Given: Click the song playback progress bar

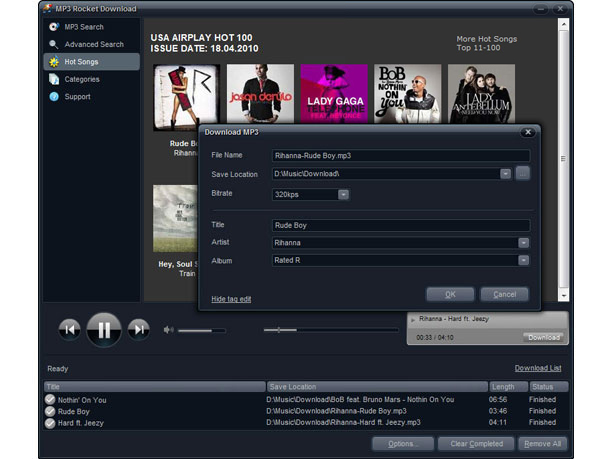Looking at the screenshot, I should (331, 330).
